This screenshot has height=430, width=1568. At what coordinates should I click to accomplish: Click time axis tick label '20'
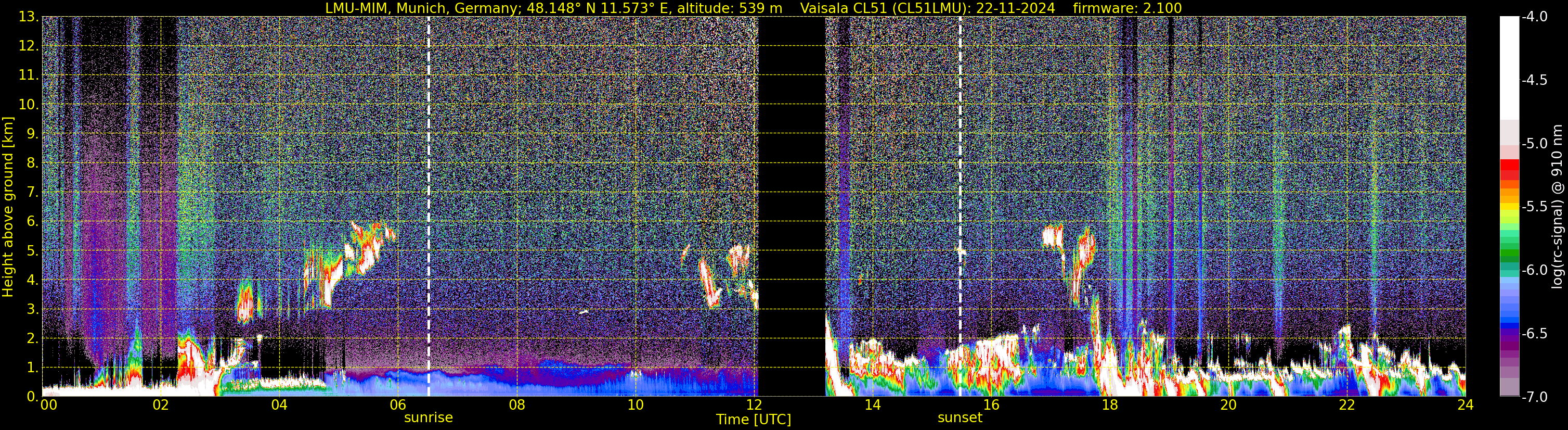click(1228, 406)
